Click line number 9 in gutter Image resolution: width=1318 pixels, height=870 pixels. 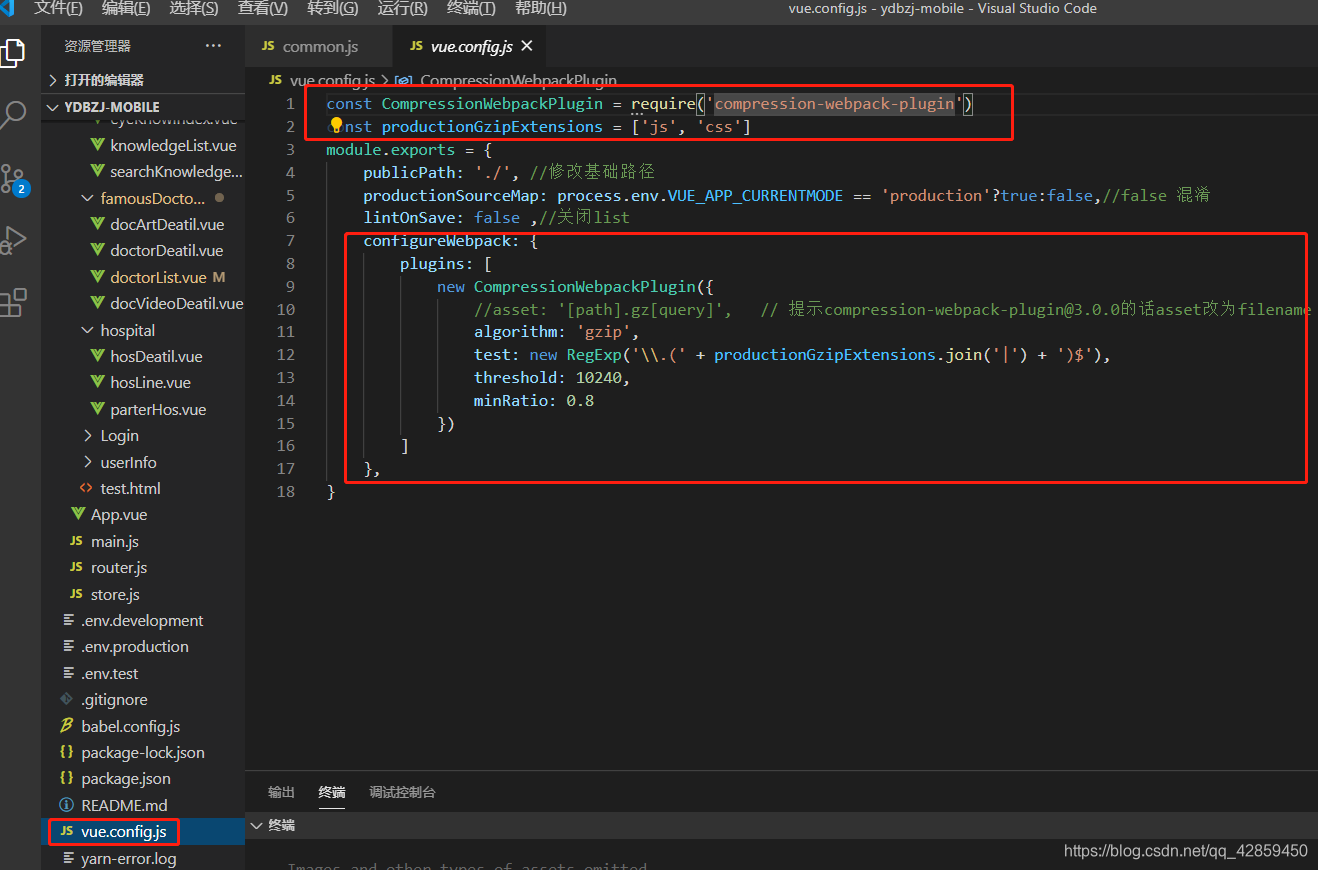point(288,286)
